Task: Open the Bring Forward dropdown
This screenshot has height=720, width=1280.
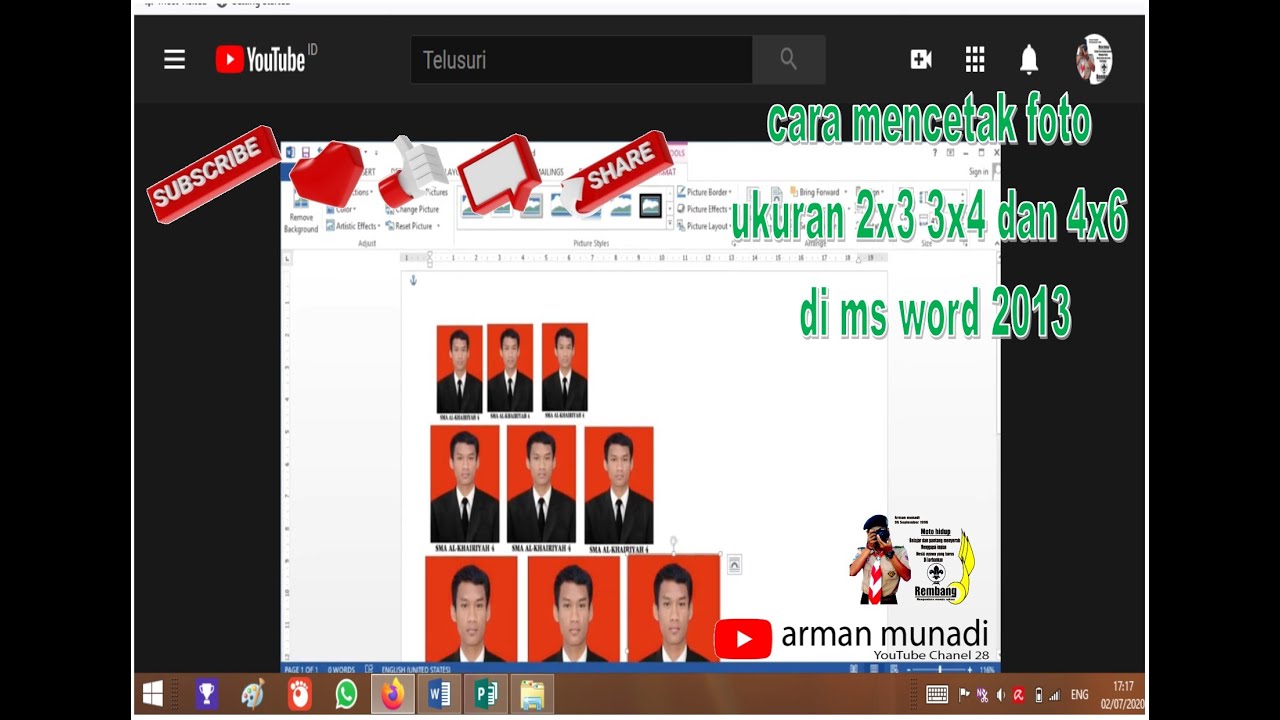Action: pos(819,192)
